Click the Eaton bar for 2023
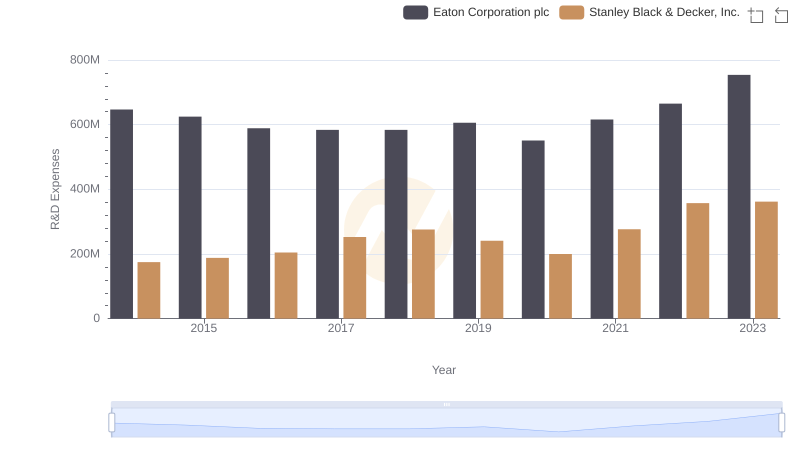The image size is (800, 461). click(x=739, y=196)
